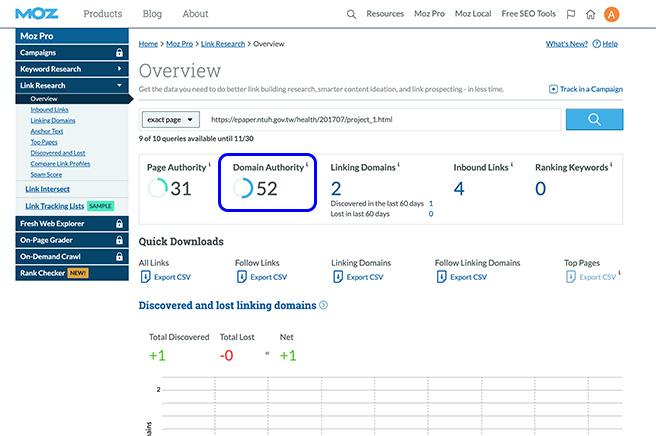Go to home icon in top bar
656x436 pixels.
(590, 14)
